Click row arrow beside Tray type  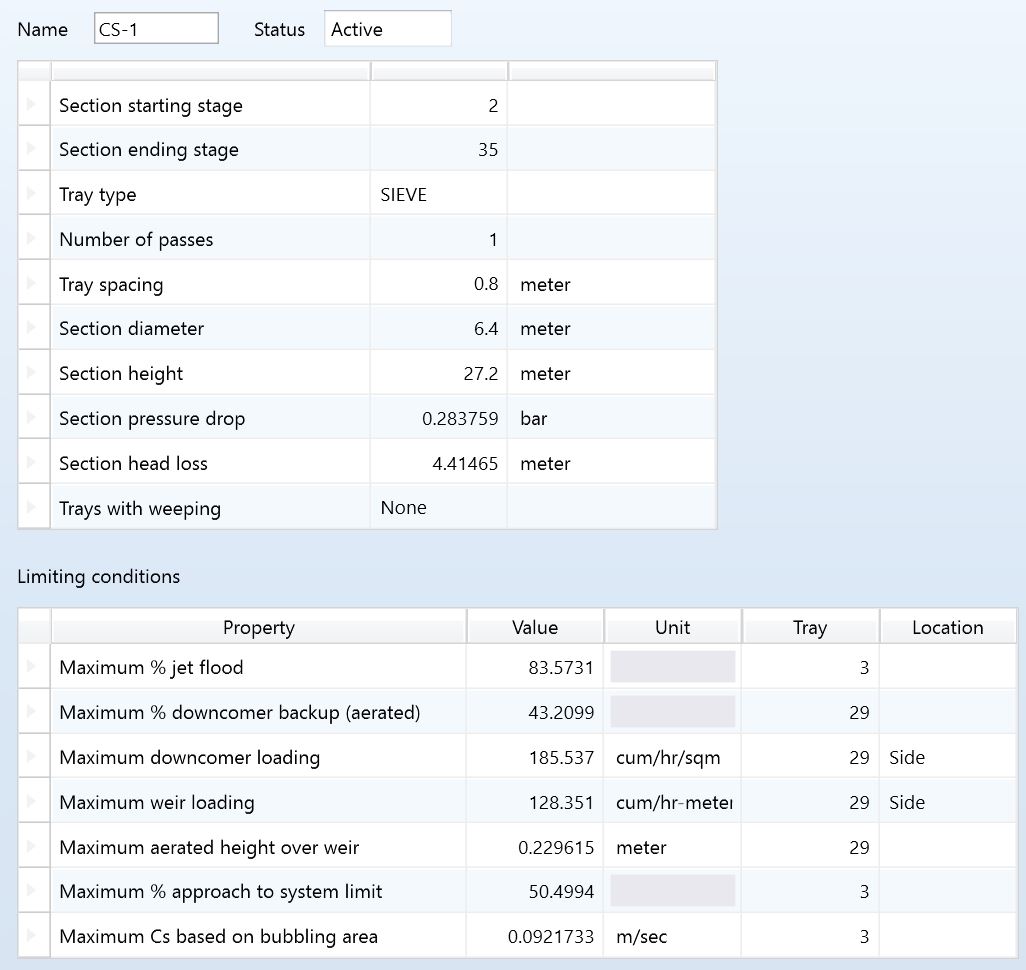click(x=33, y=194)
